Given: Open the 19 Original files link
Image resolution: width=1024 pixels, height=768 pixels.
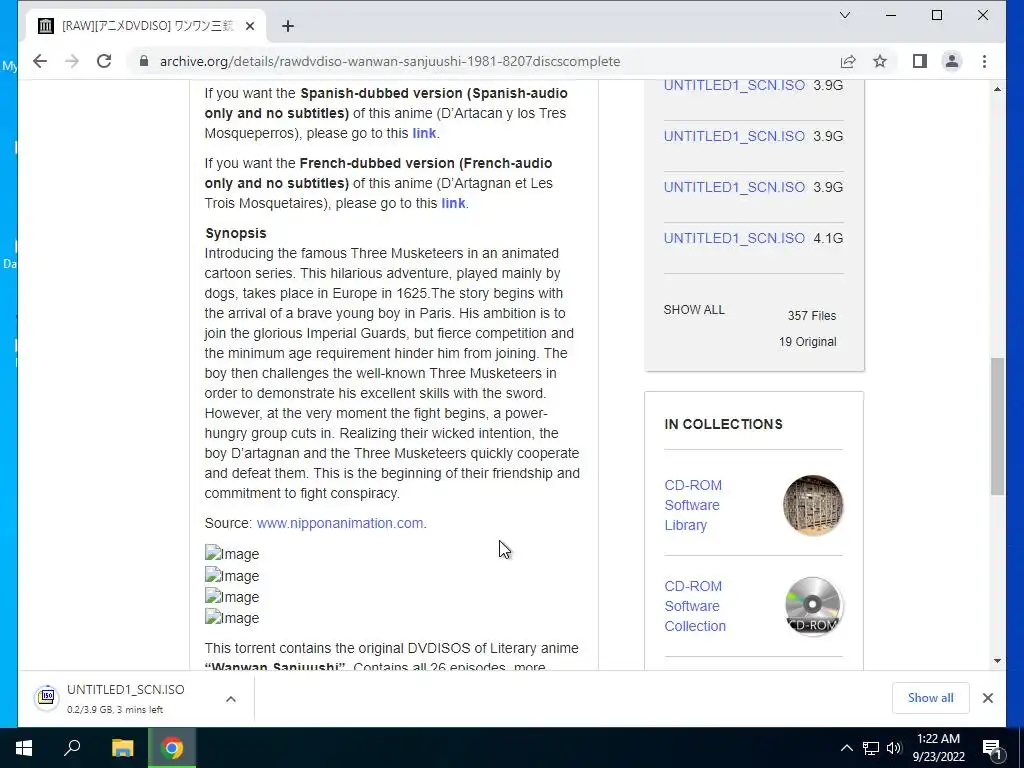Looking at the screenshot, I should pos(807,342).
